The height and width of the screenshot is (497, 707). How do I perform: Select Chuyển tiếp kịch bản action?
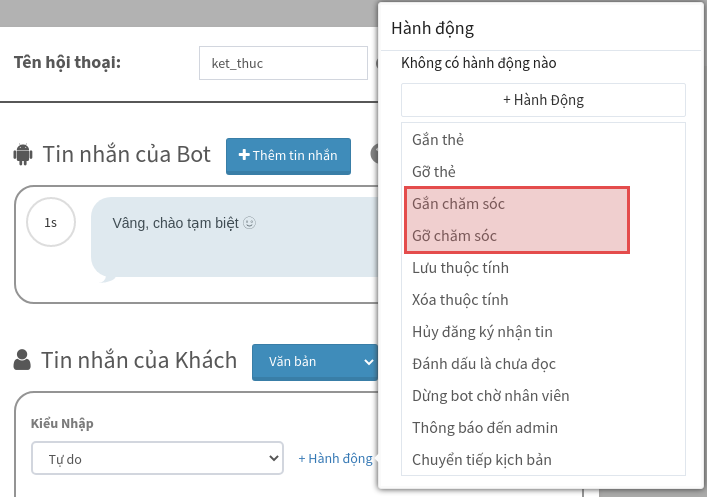(x=543, y=460)
